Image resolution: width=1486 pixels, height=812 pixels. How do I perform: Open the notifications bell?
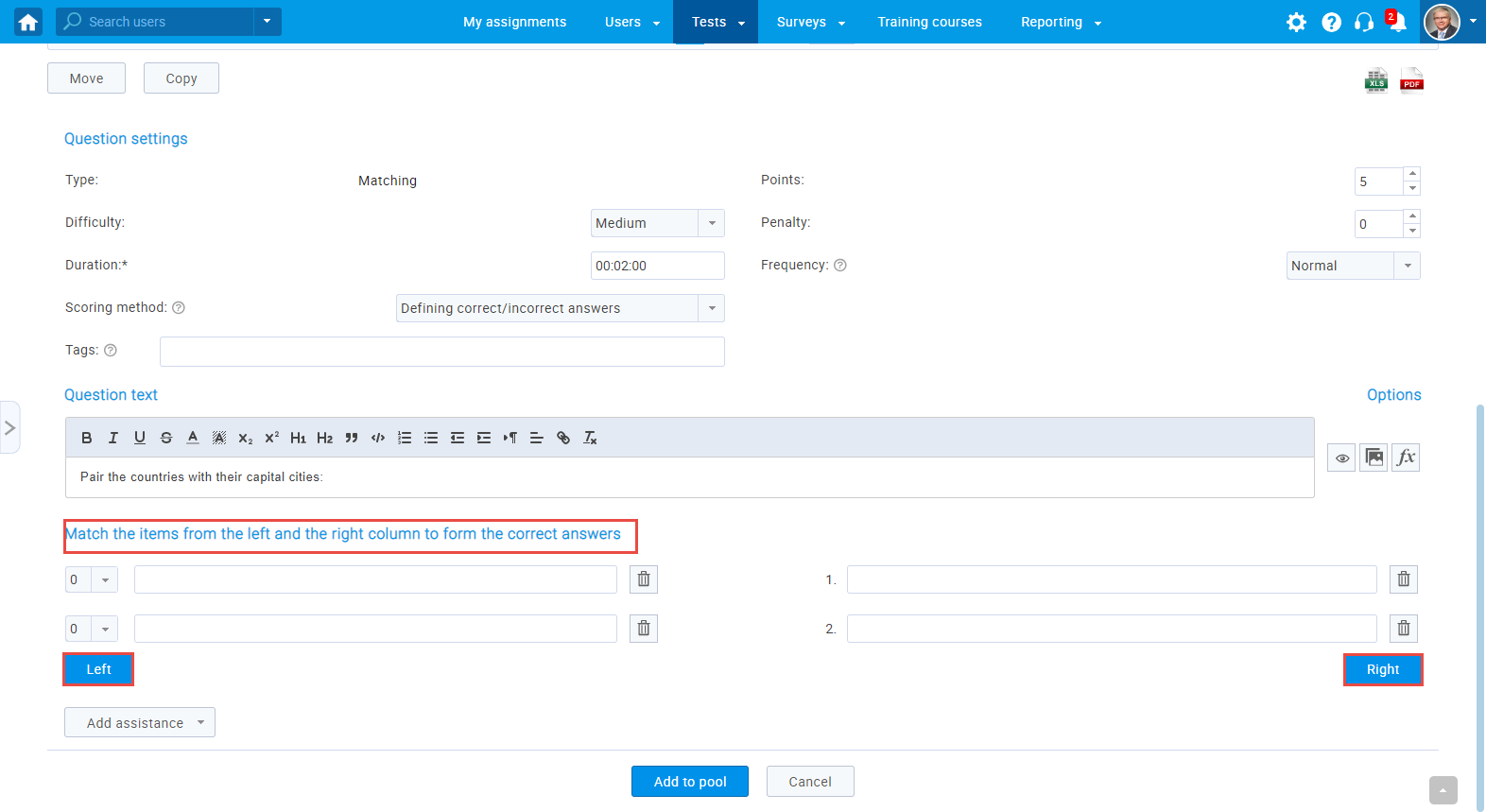[x=1396, y=22]
